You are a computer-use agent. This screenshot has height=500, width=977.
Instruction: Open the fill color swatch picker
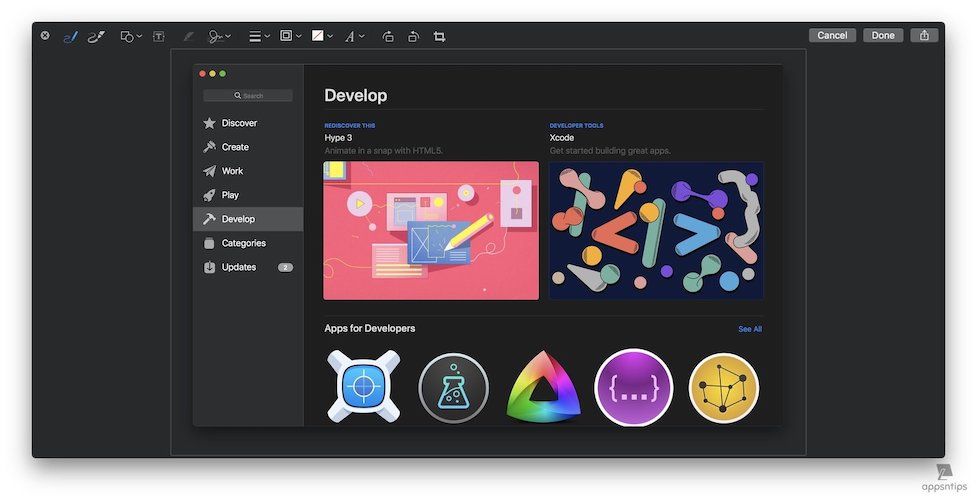pyautogui.click(x=322, y=36)
